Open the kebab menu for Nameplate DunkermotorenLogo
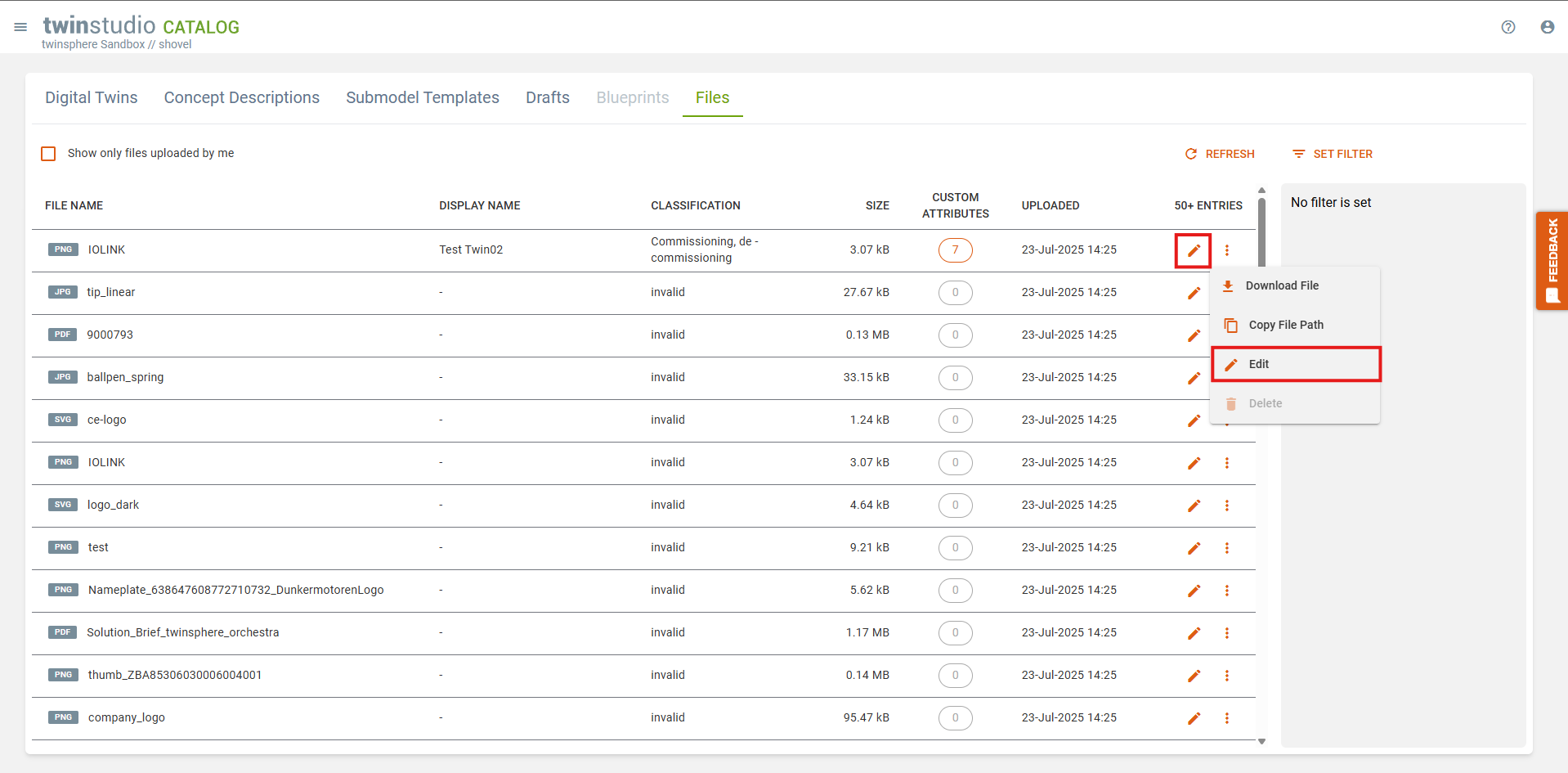This screenshot has height=773, width=1568. (1226, 591)
